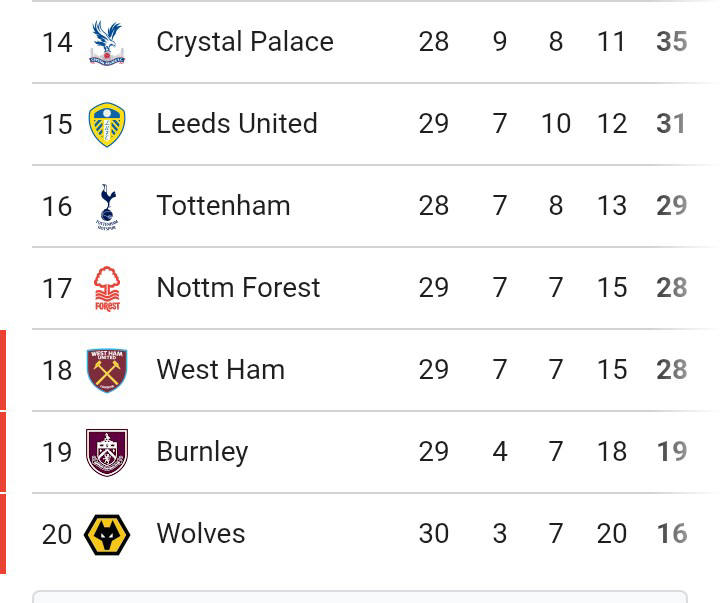Click the Nottm Forest tree crest
This screenshot has width=720, height=603.
tap(107, 289)
